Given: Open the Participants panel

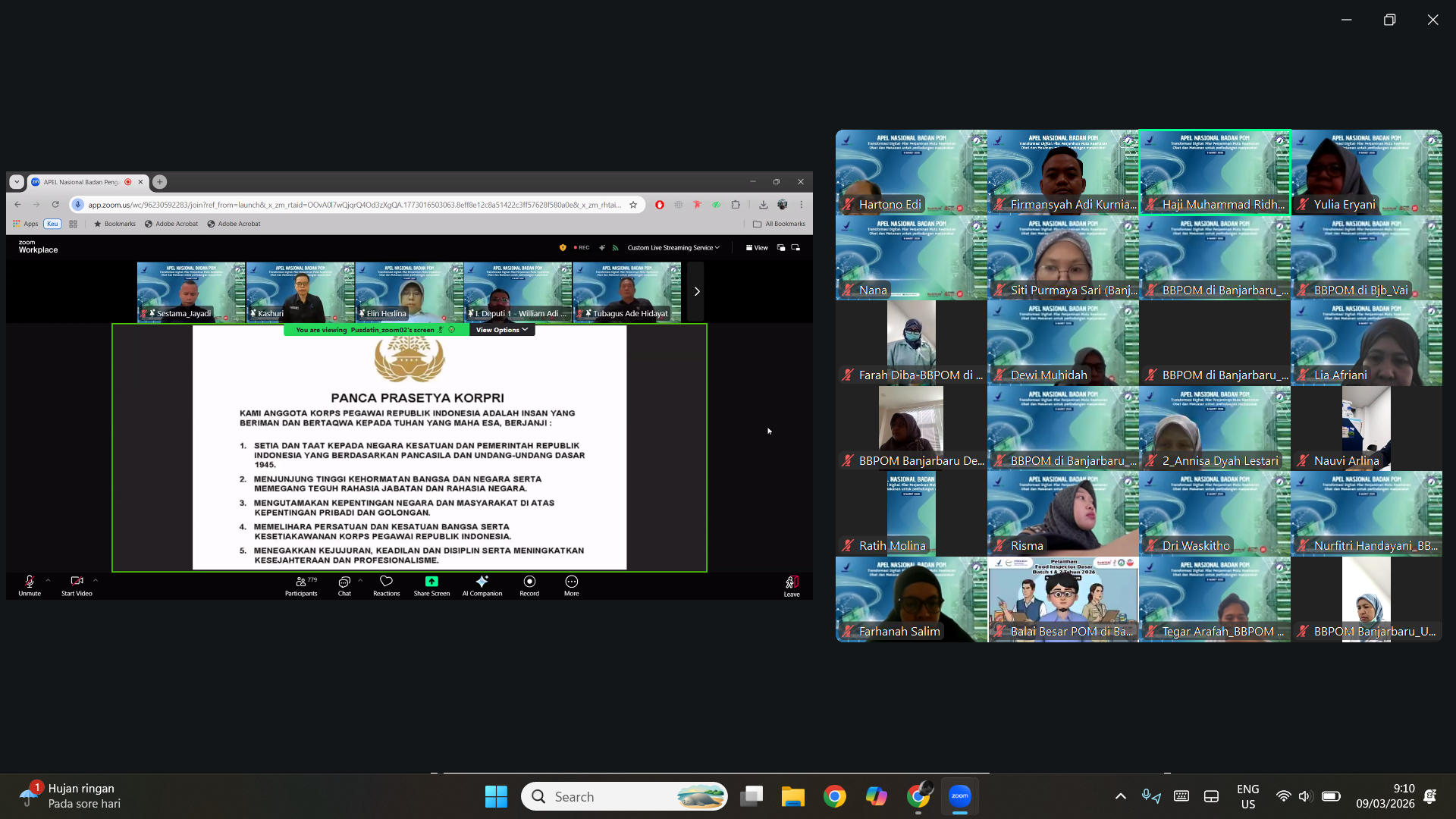Looking at the screenshot, I should click(301, 582).
